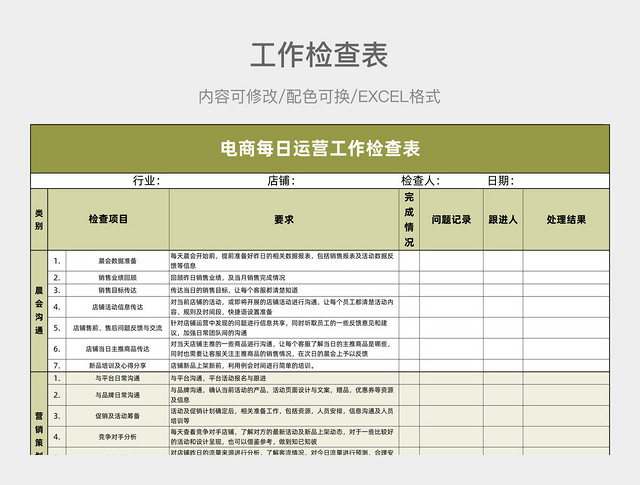This screenshot has width=640, height=485.
Task: Click the empty 处理结果 cell for 促销及活动筹备
Action: point(566,416)
